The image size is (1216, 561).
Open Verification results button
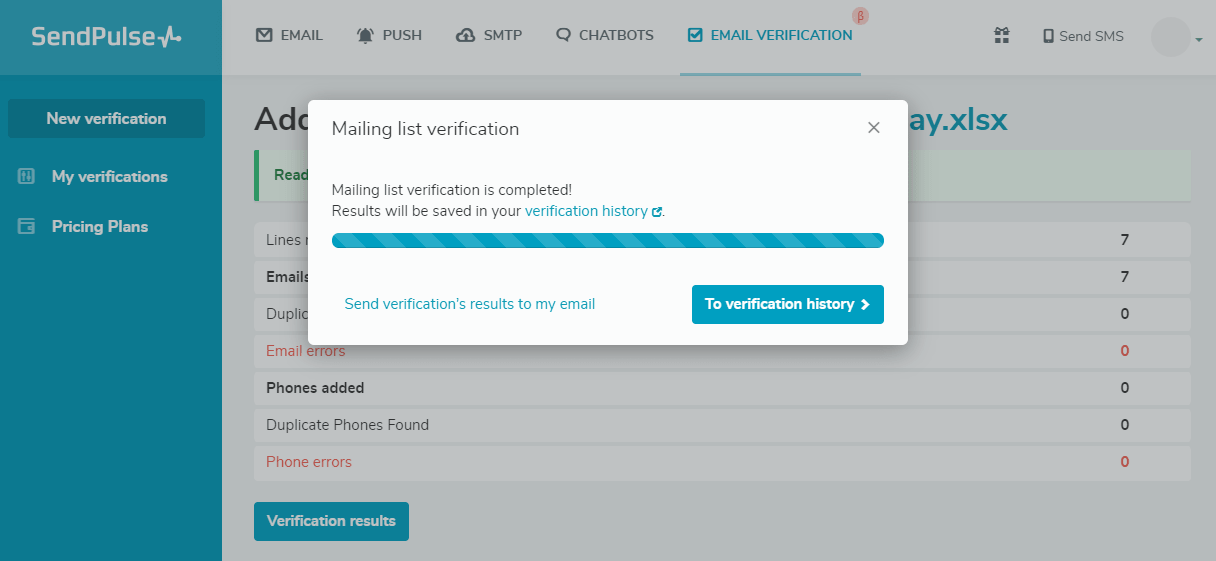pyautogui.click(x=331, y=521)
